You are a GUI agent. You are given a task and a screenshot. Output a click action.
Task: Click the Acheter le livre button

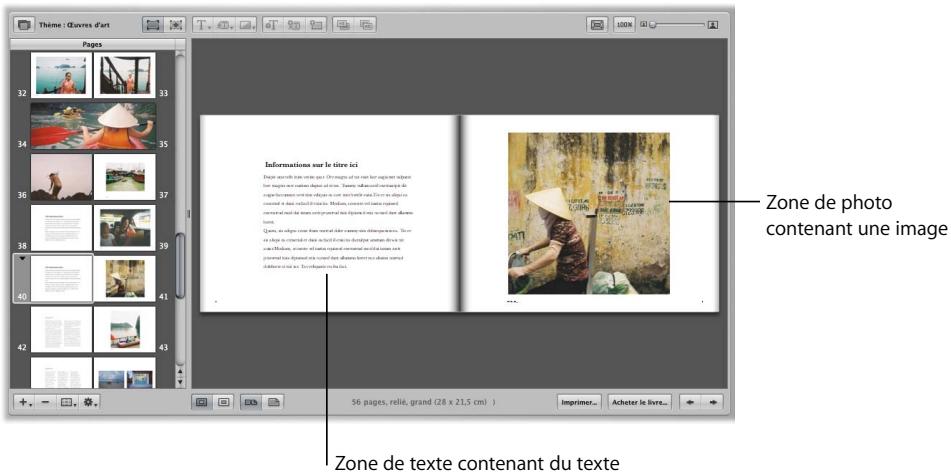640,402
